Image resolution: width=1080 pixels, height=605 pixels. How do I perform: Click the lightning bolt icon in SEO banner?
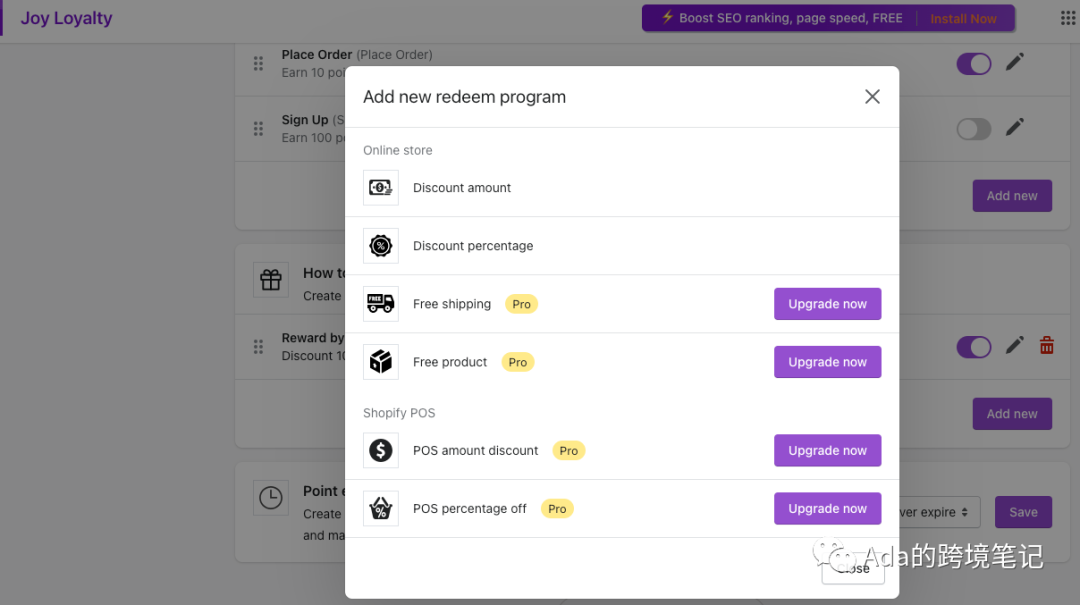coord(667,17)
